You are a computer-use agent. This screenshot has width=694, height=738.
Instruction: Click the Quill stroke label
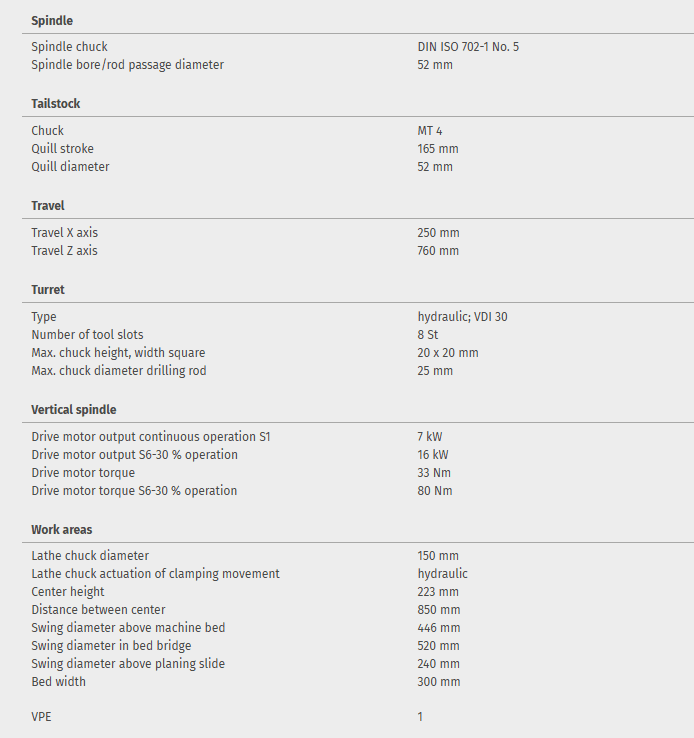click(63, 149)
